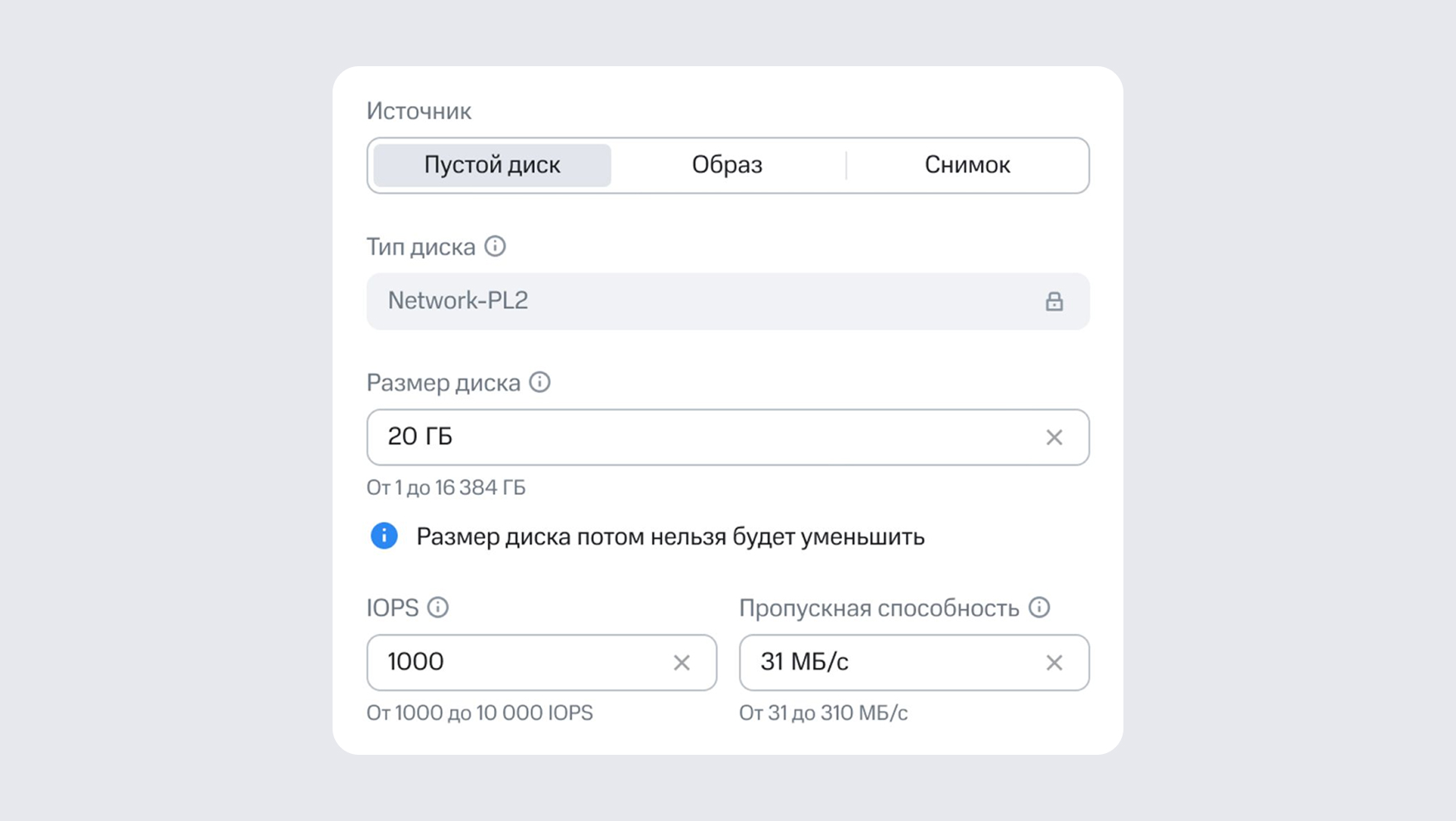Click the info icon next to "Тип диска"
Screen dimensions: 1456x821
[495, 247]
